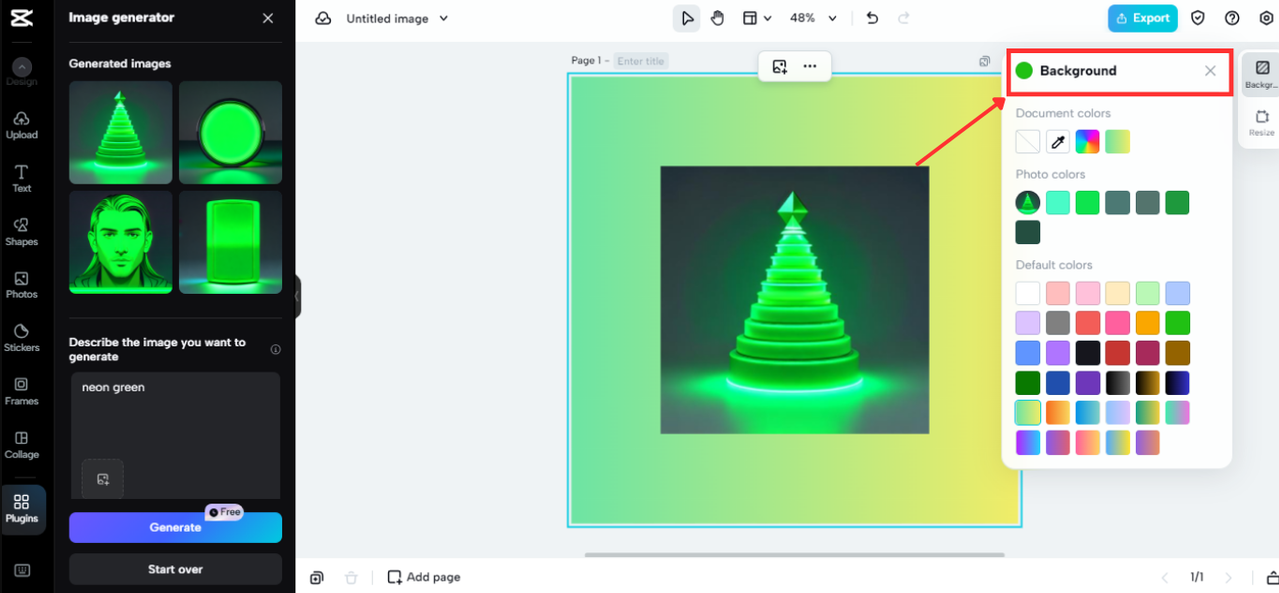This screenshot has width=1279, height=593.
Task: Open the help question mark icon
Action: [x=1232, y=18]
